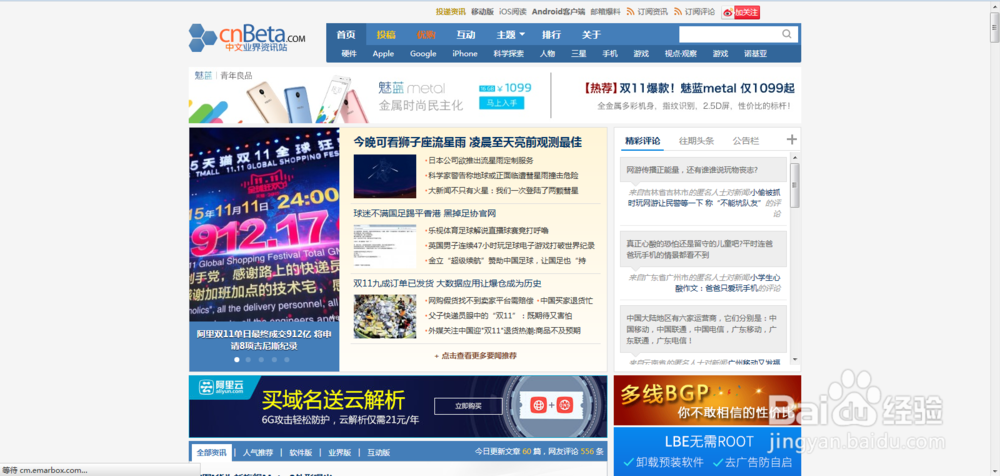Click the iOS阅读 top link
This screenshot has width=1000, height=476.
click(x=513, y=11)
